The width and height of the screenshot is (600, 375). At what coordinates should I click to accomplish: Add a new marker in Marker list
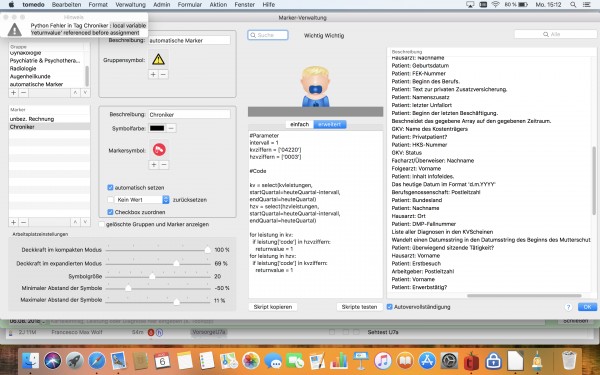[13, 222]
